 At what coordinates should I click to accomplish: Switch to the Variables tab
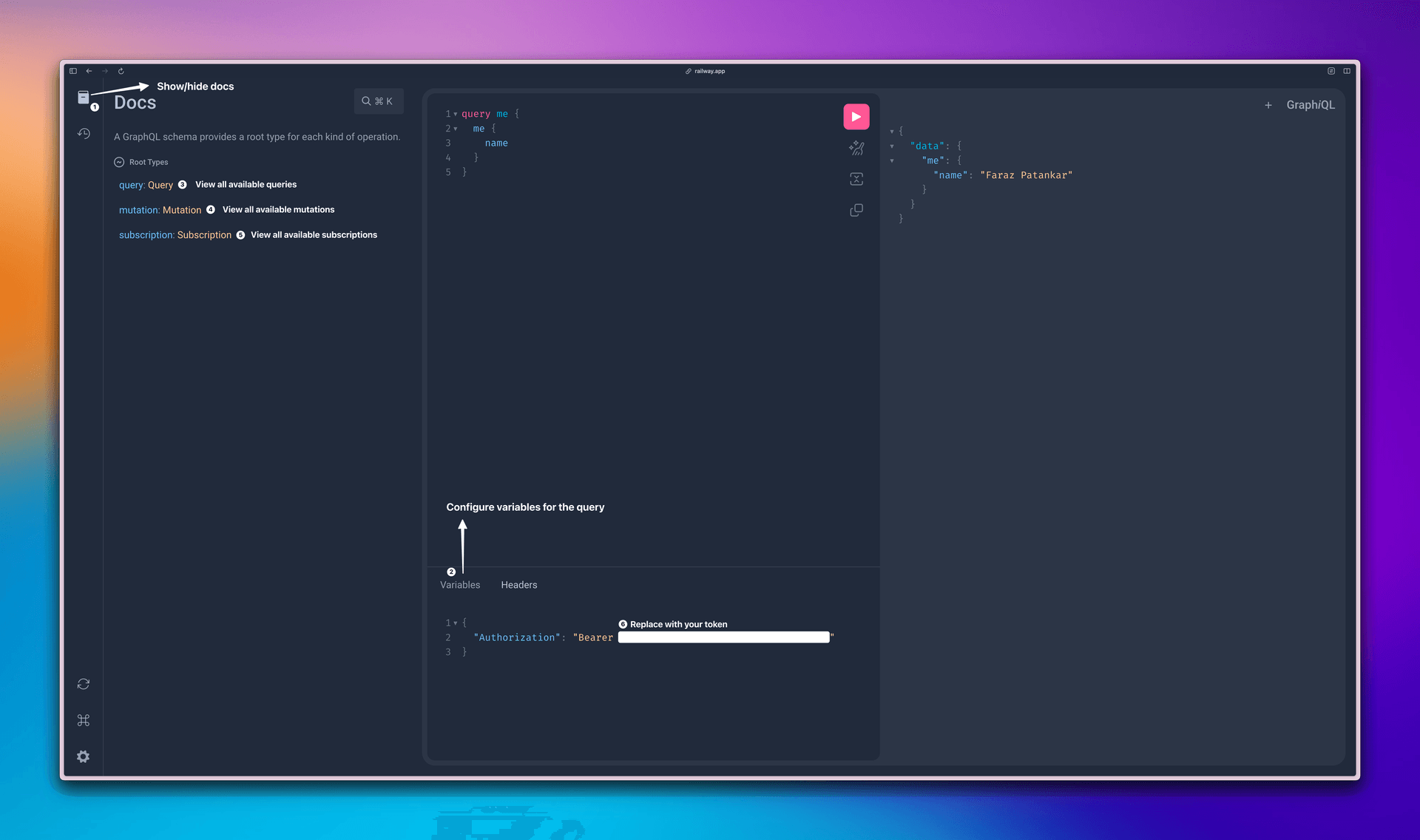point(460,585)
